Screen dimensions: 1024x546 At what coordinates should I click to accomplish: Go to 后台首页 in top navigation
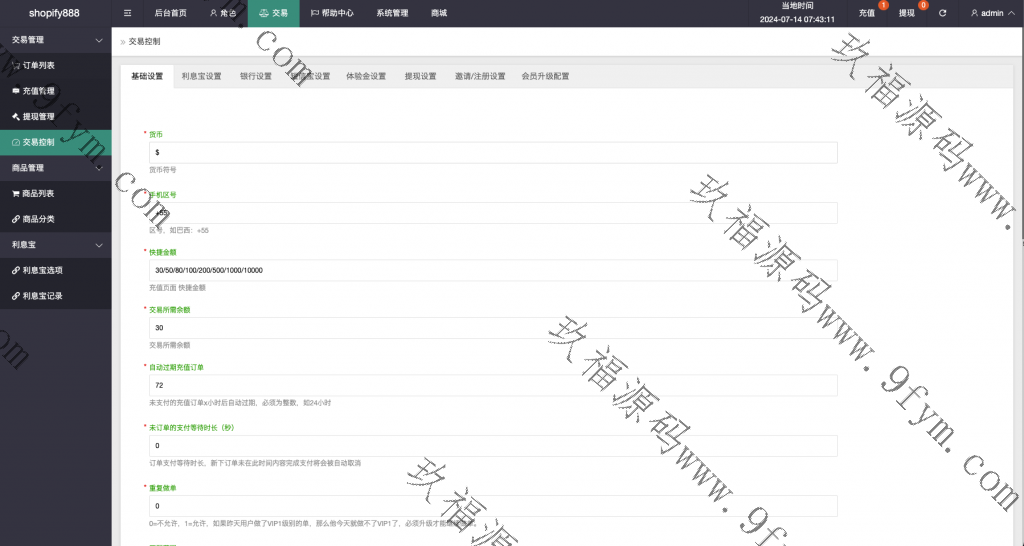click(x=170, y=13)
